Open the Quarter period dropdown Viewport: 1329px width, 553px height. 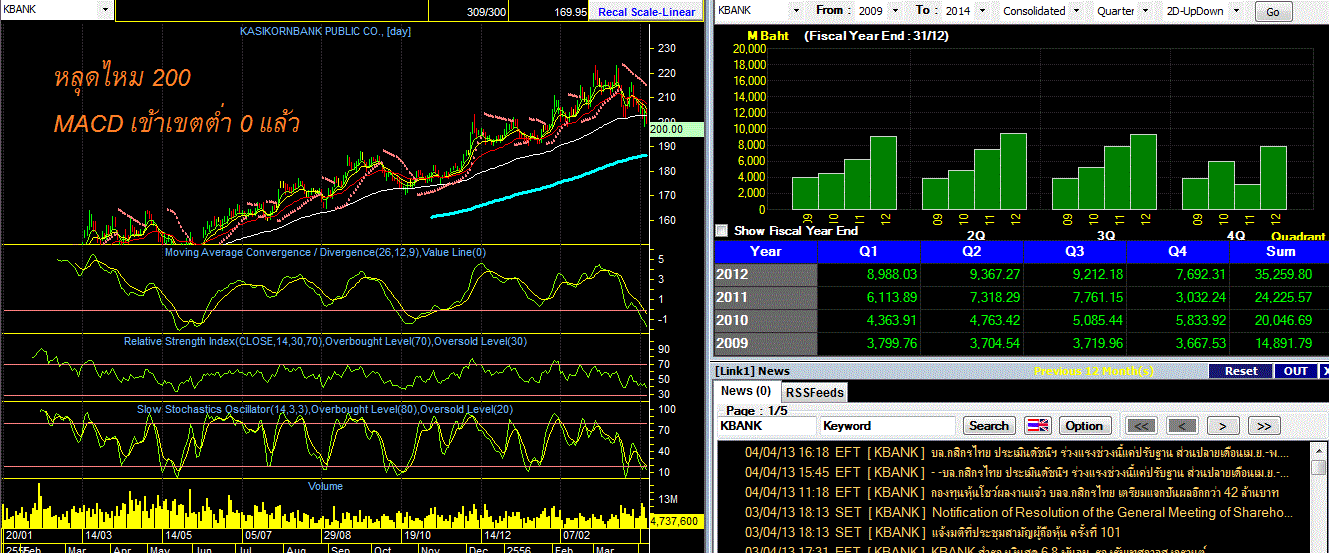(x=1145, y=11)
